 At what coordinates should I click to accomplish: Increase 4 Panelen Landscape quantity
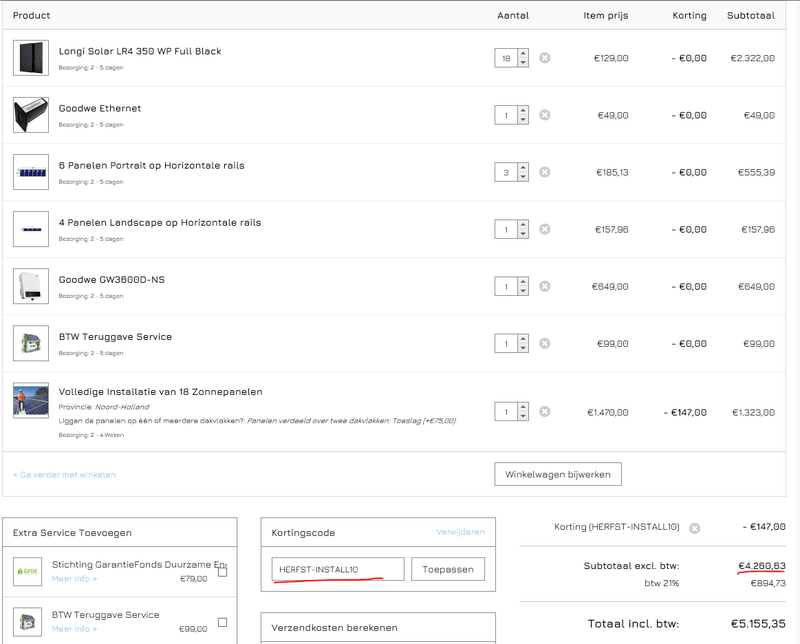pyautogui.click(x=523, y=225)
